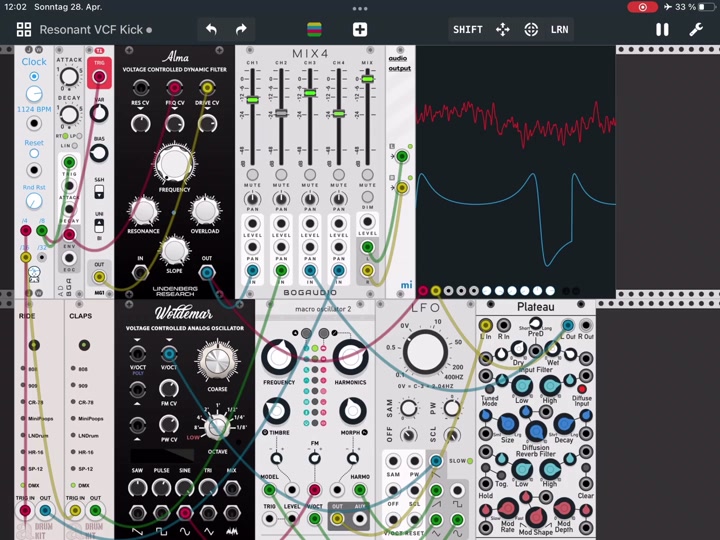Click Woldemar COARSE tuning knob
The height and width of the screenshot is (540, 720).
(217, 362)
